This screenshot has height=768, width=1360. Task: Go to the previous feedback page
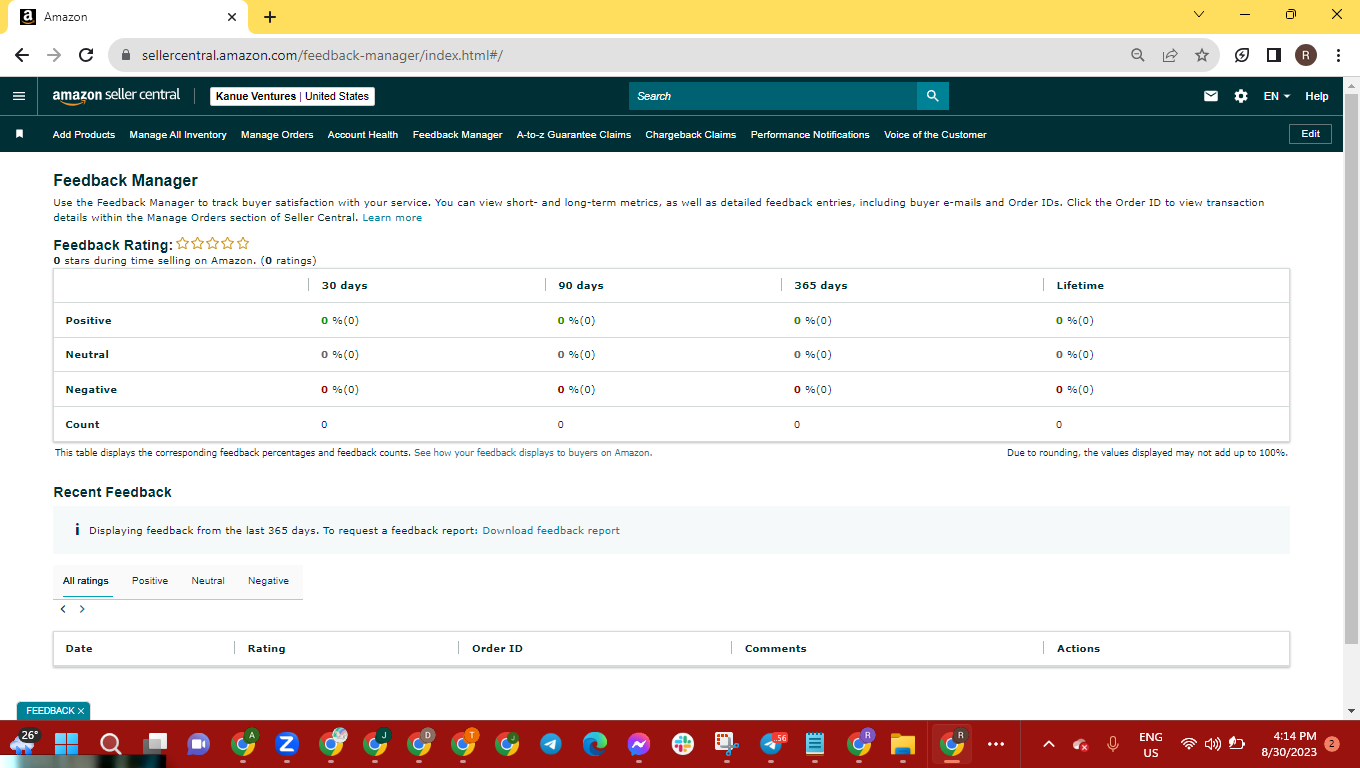pyautogui.click(x=63, y=609)
